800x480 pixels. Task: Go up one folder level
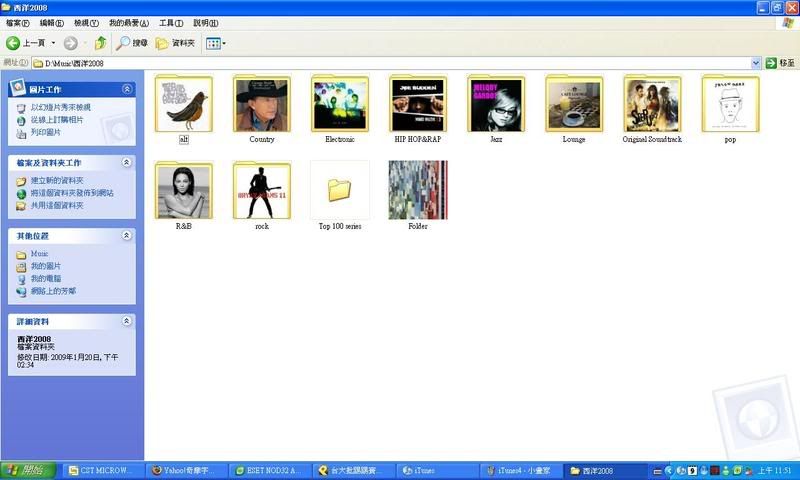pyautogui.click(x=101, y=43)
